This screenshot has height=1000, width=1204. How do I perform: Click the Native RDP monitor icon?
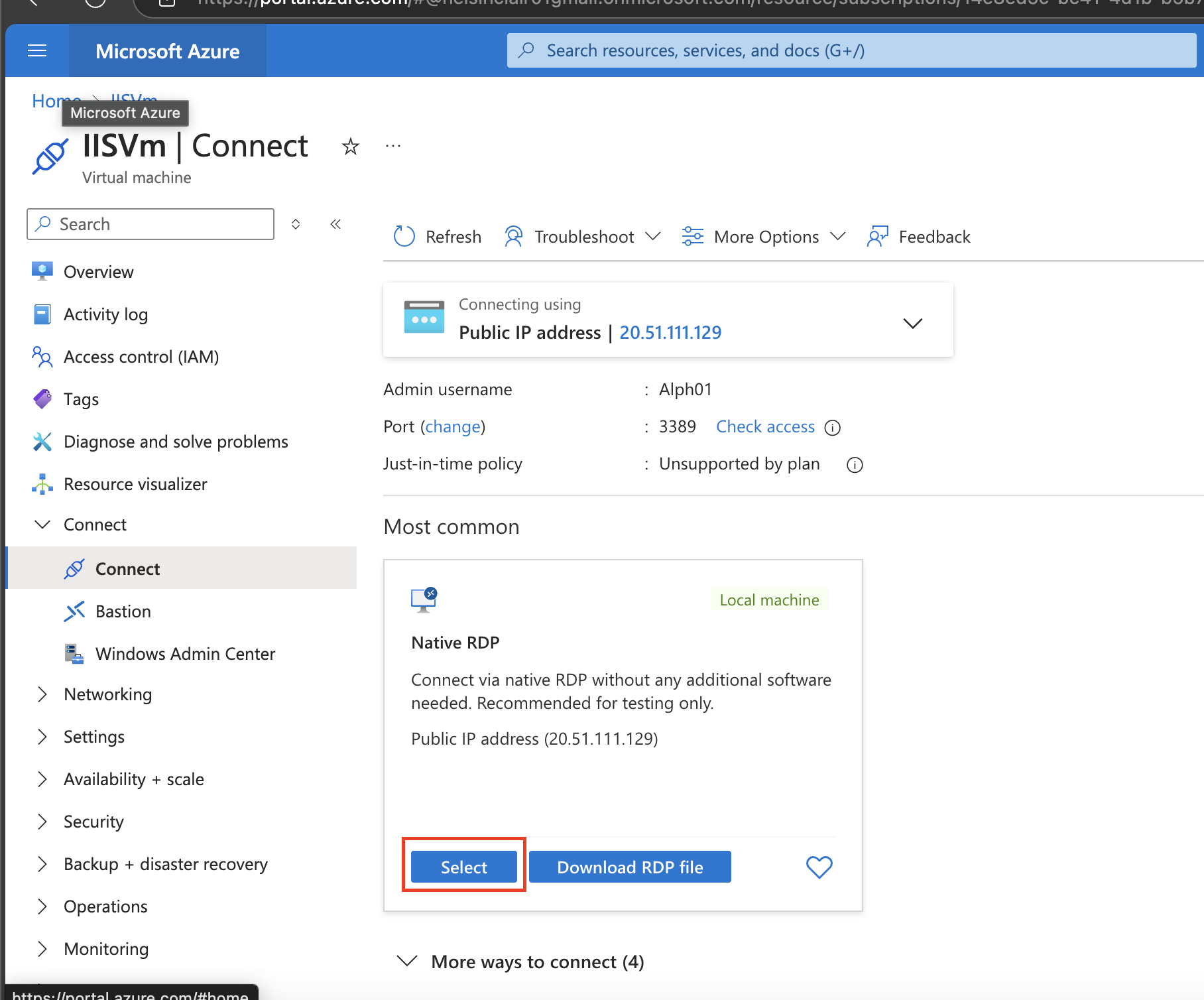click(x=424, y=599)
